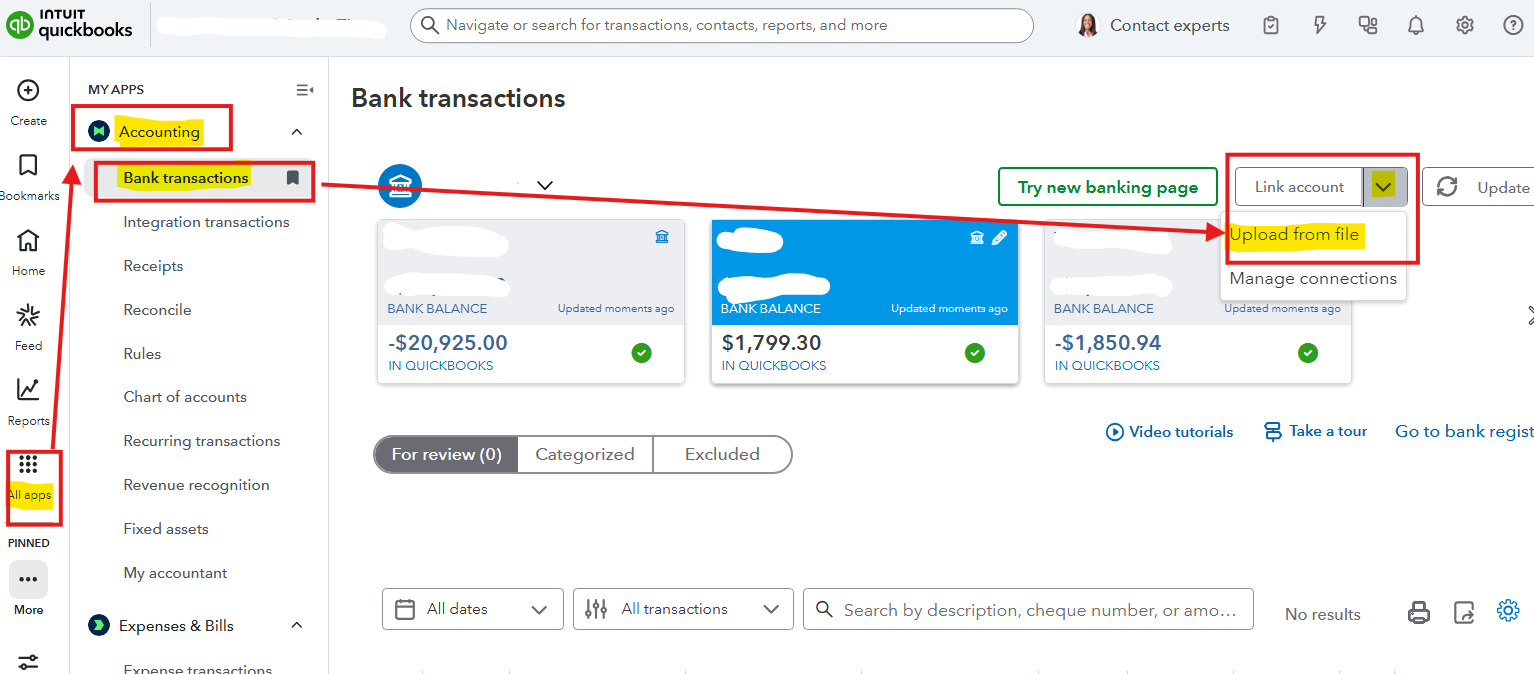Switch to the Excluded tab

(722, 454)
